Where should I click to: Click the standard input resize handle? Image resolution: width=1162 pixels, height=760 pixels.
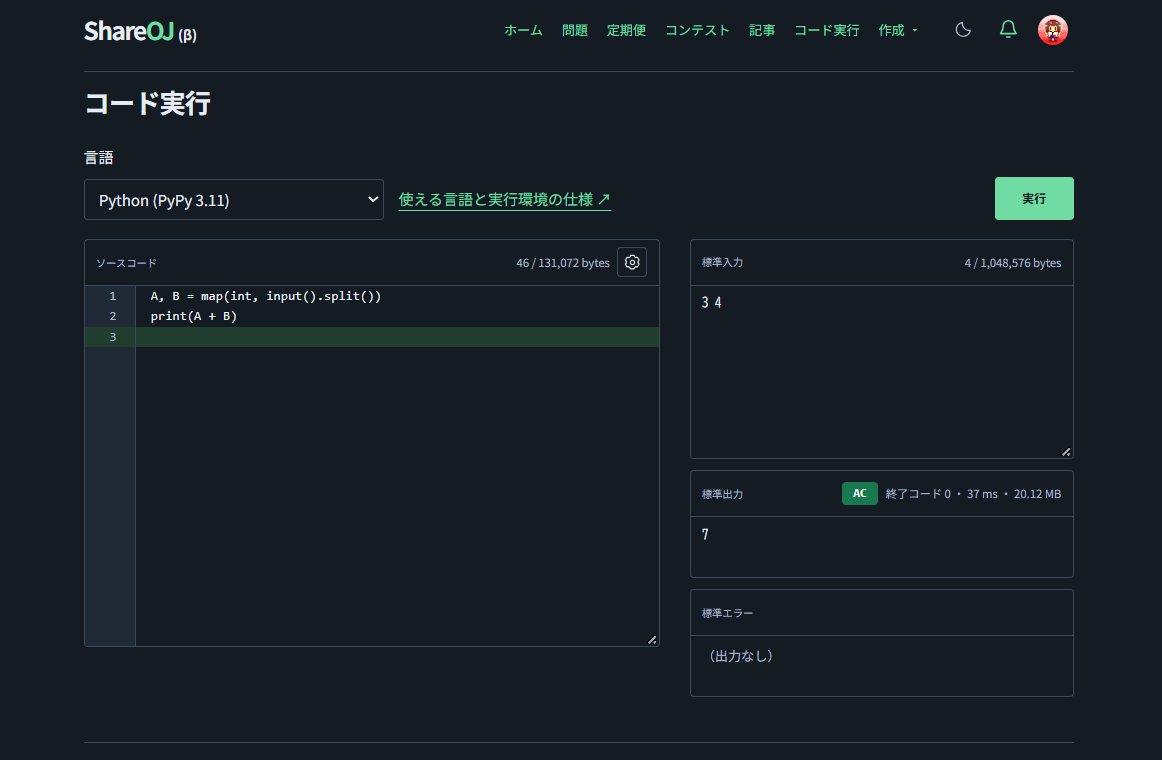pos(1066,452)
